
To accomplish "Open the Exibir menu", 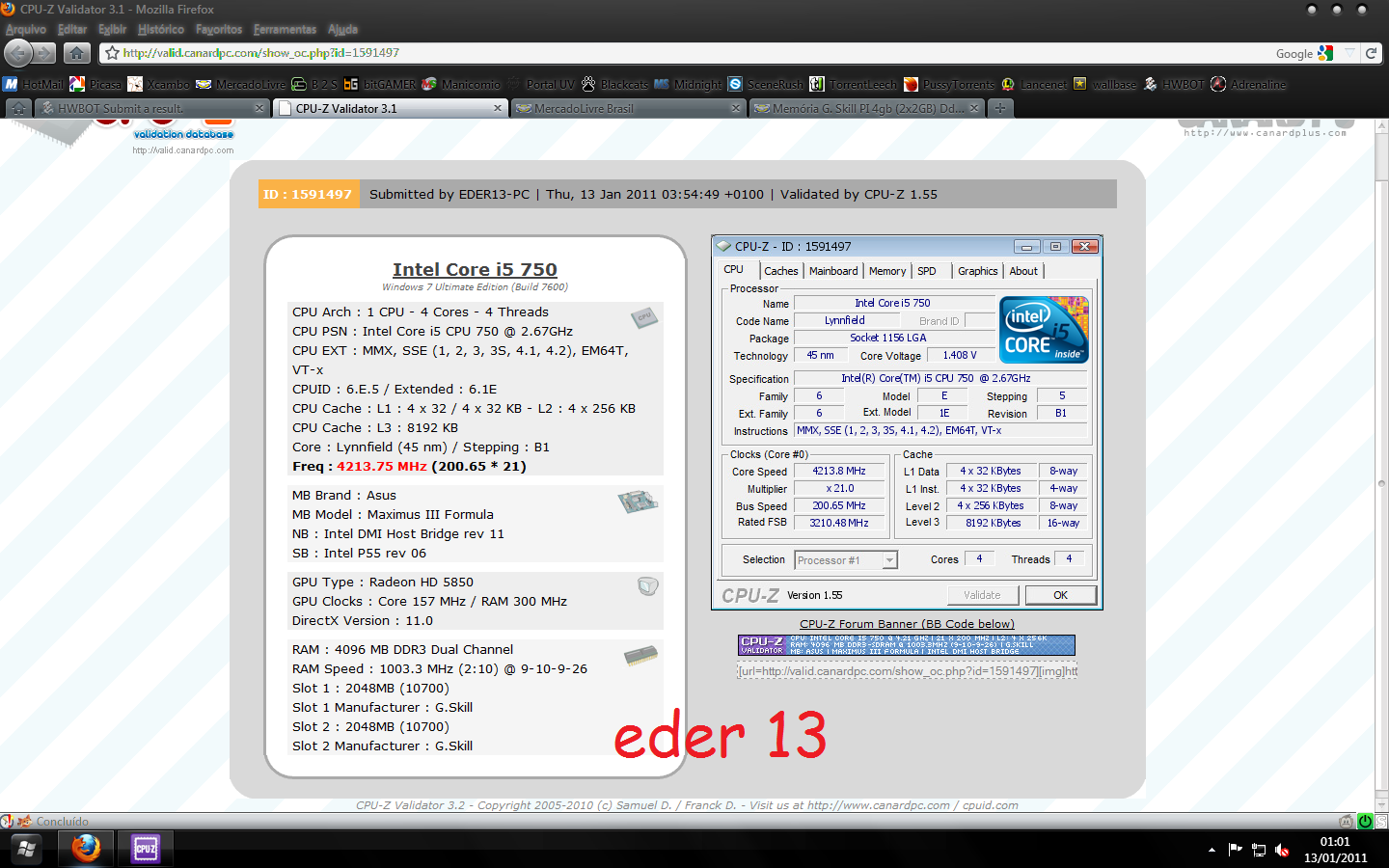I will 112,30.
